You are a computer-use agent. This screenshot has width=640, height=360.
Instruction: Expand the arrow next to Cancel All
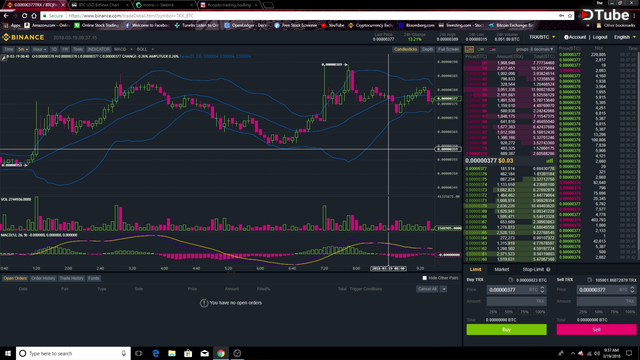[x=444, y=289]
